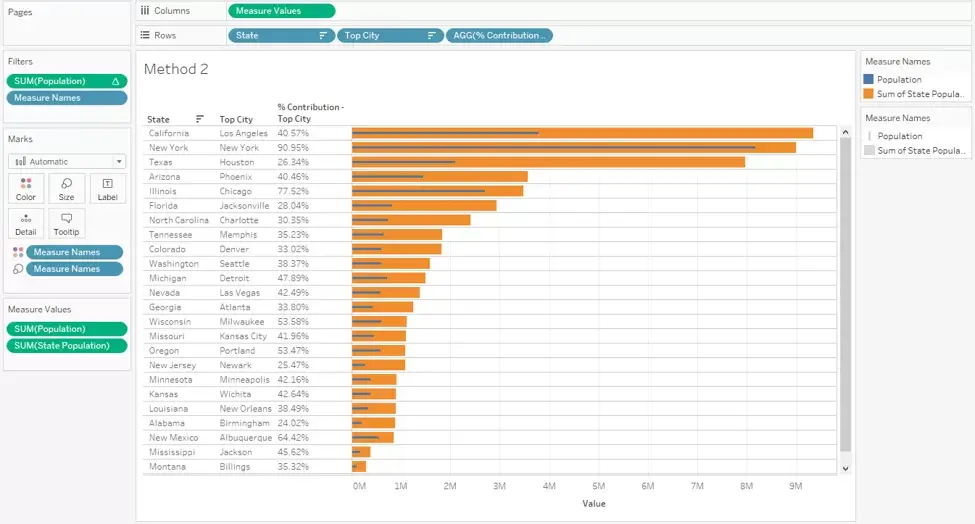This screenshot has height=524, width=975.
Task: Click the sort icon beside State header
Action: (x=200, y=119)
